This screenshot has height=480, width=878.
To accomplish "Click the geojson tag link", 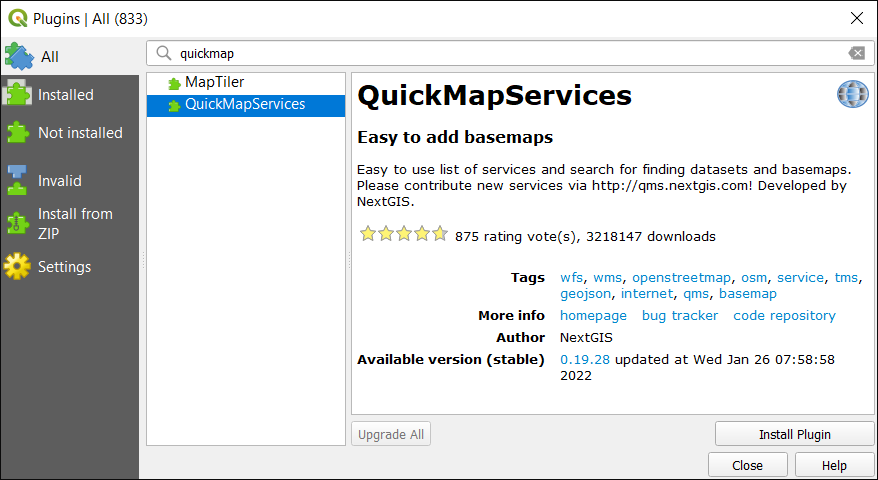I will (585, 293).
